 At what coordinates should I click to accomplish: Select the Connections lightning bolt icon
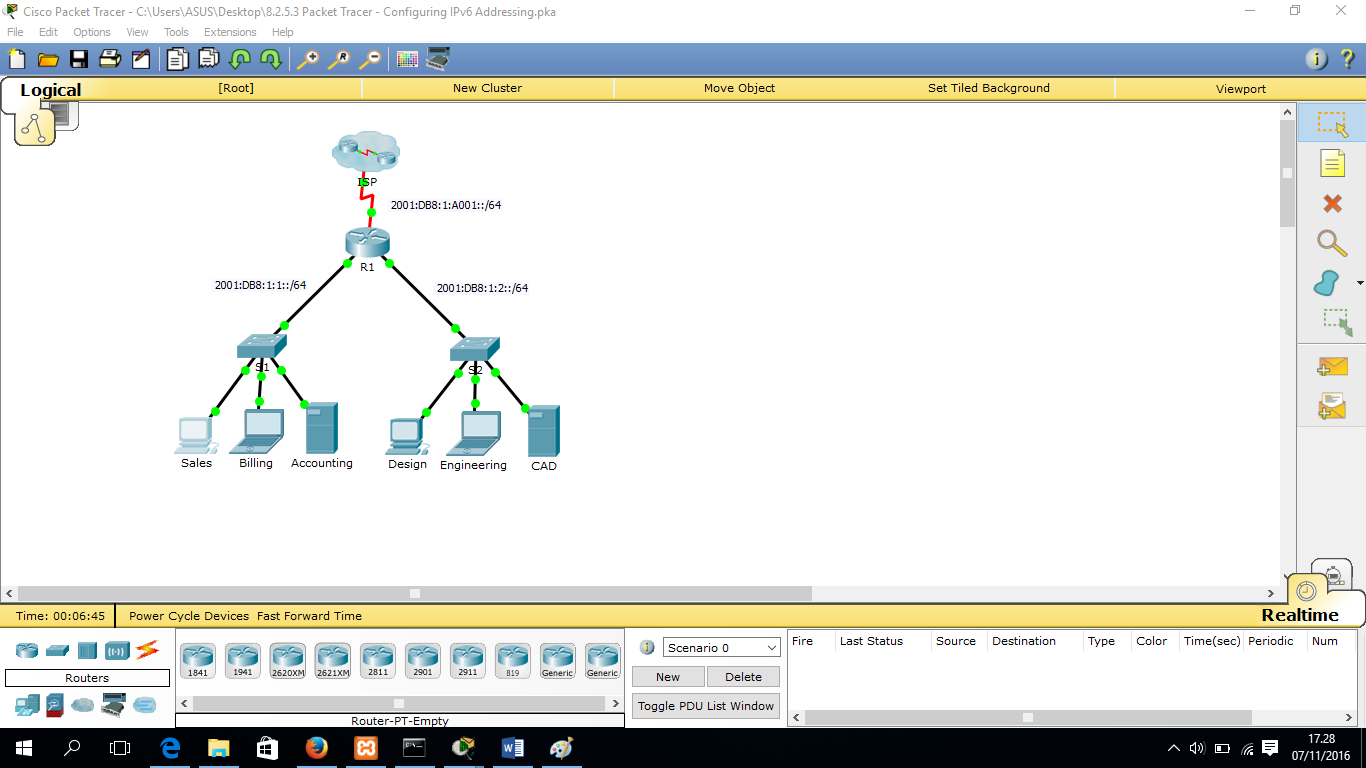(x=148, y=650)
